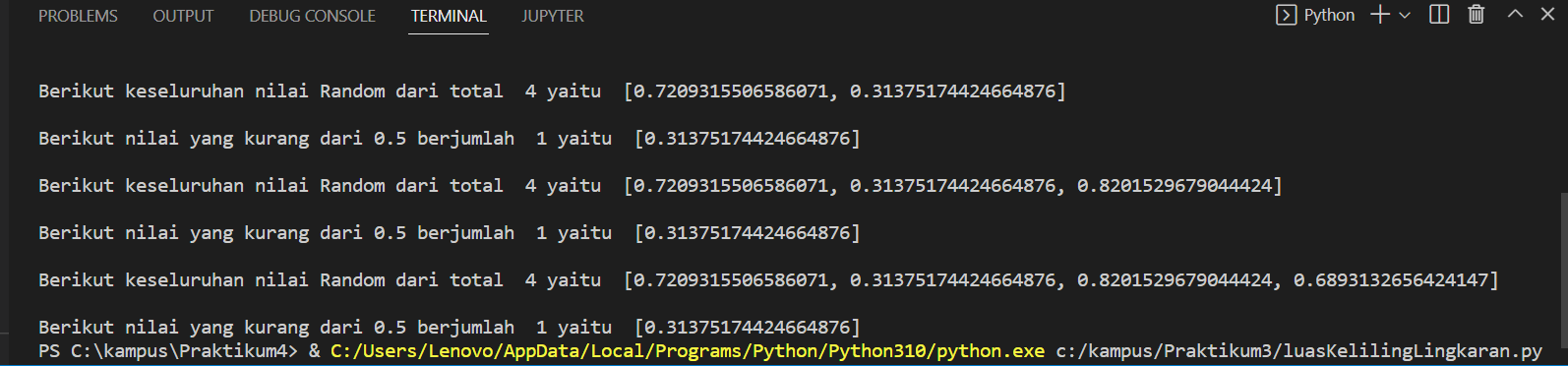Split the terminal pane
Viewport: 1568px width, 366px height.
(x=1439, y=14)
